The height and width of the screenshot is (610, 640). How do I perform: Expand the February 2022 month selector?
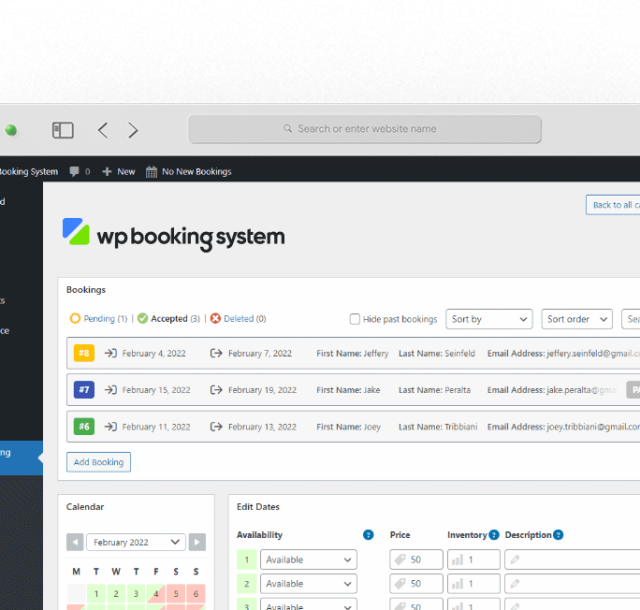pos(136,542)
